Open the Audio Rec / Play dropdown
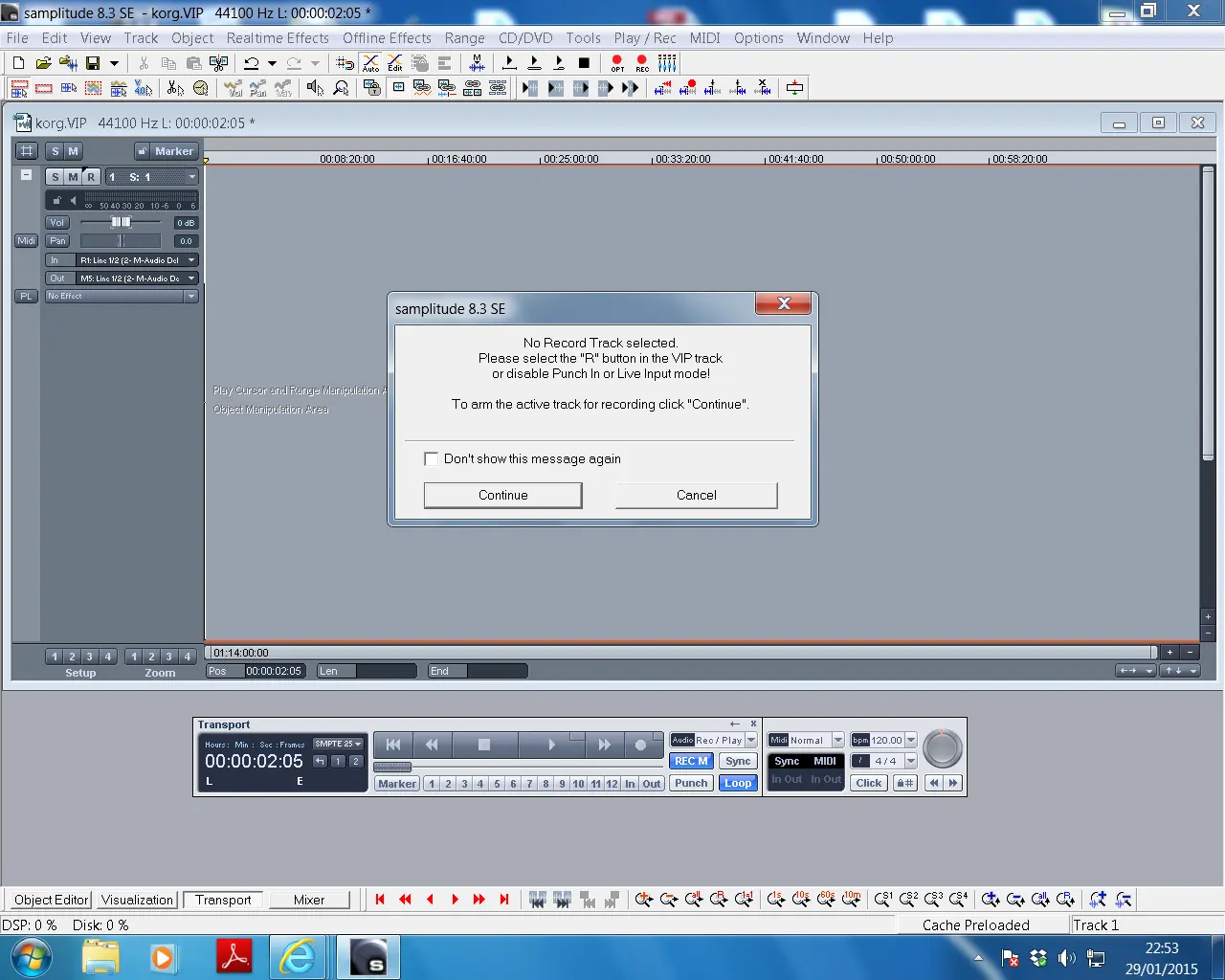1225x980 pixels. 751,740
